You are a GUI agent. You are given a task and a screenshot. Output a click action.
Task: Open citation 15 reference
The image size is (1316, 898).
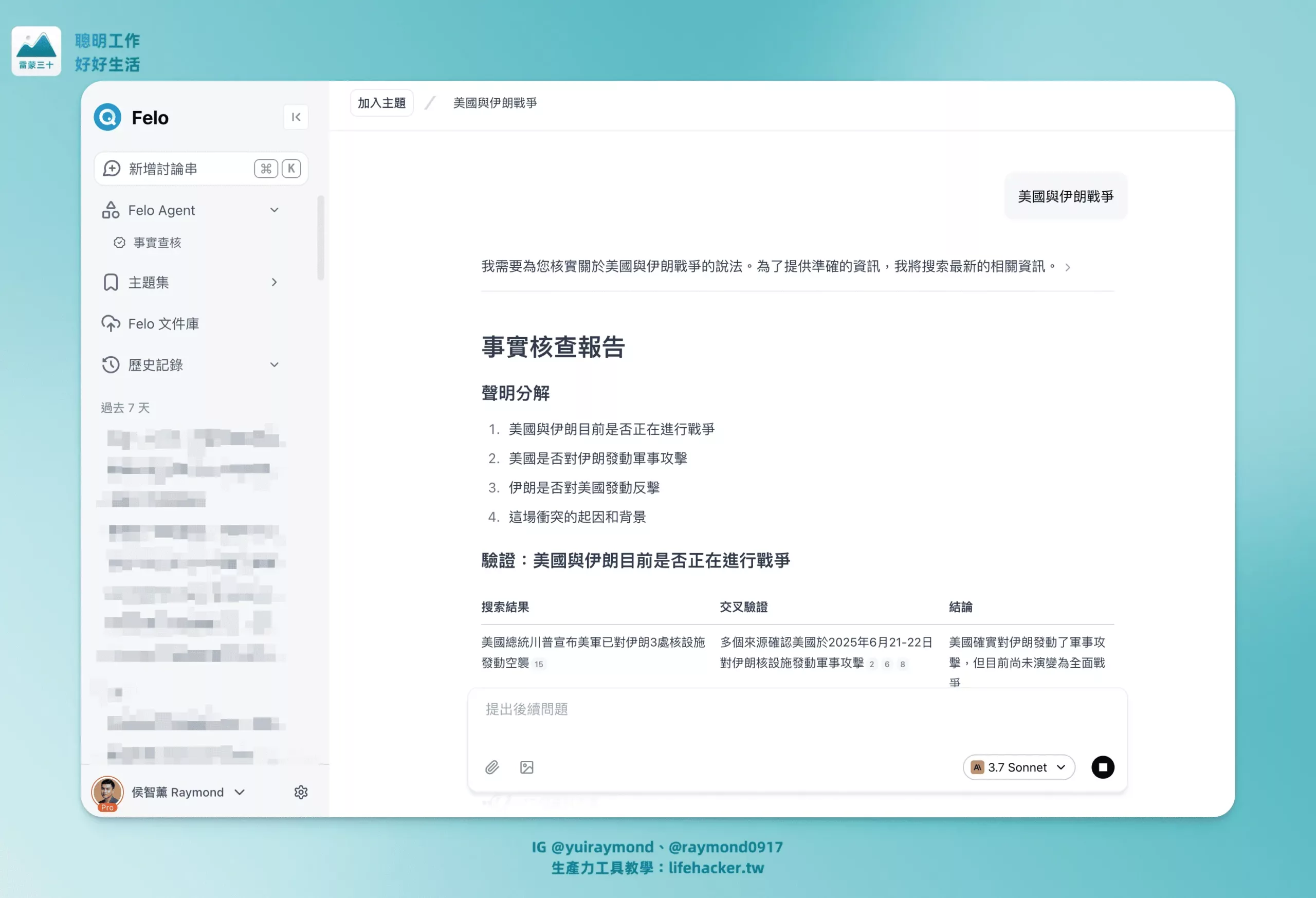tap(539, 664)
